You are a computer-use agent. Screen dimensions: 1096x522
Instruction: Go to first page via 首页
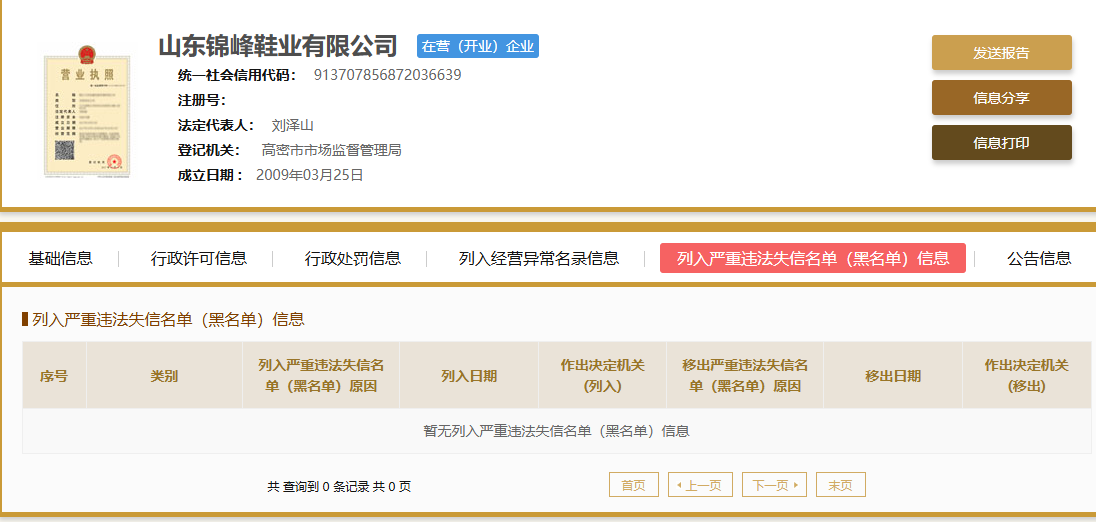coord(633,485)
